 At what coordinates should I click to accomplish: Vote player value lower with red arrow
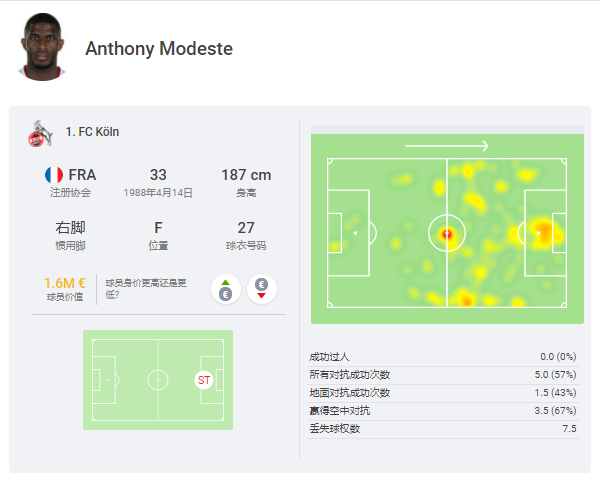262,289
